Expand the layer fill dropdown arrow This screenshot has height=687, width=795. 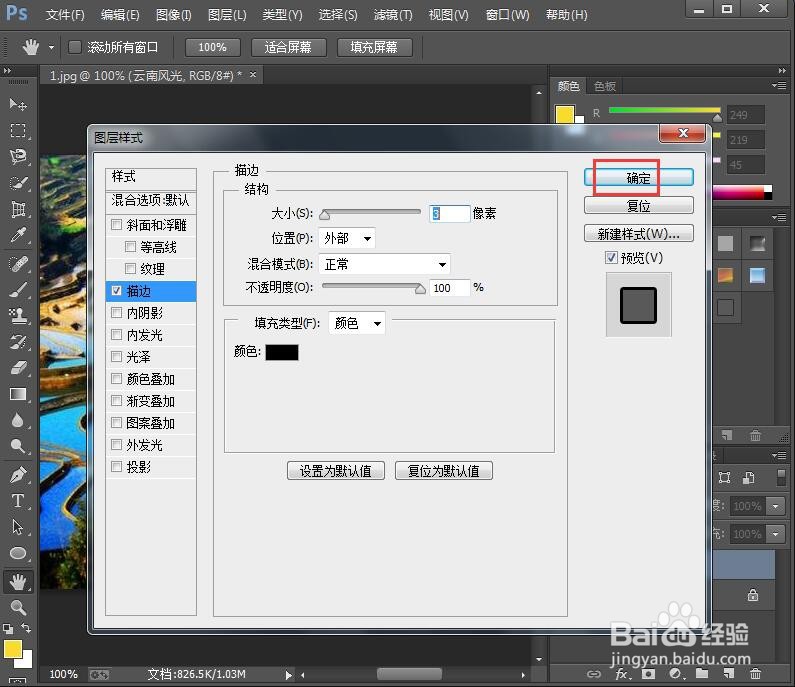point(776,534)
